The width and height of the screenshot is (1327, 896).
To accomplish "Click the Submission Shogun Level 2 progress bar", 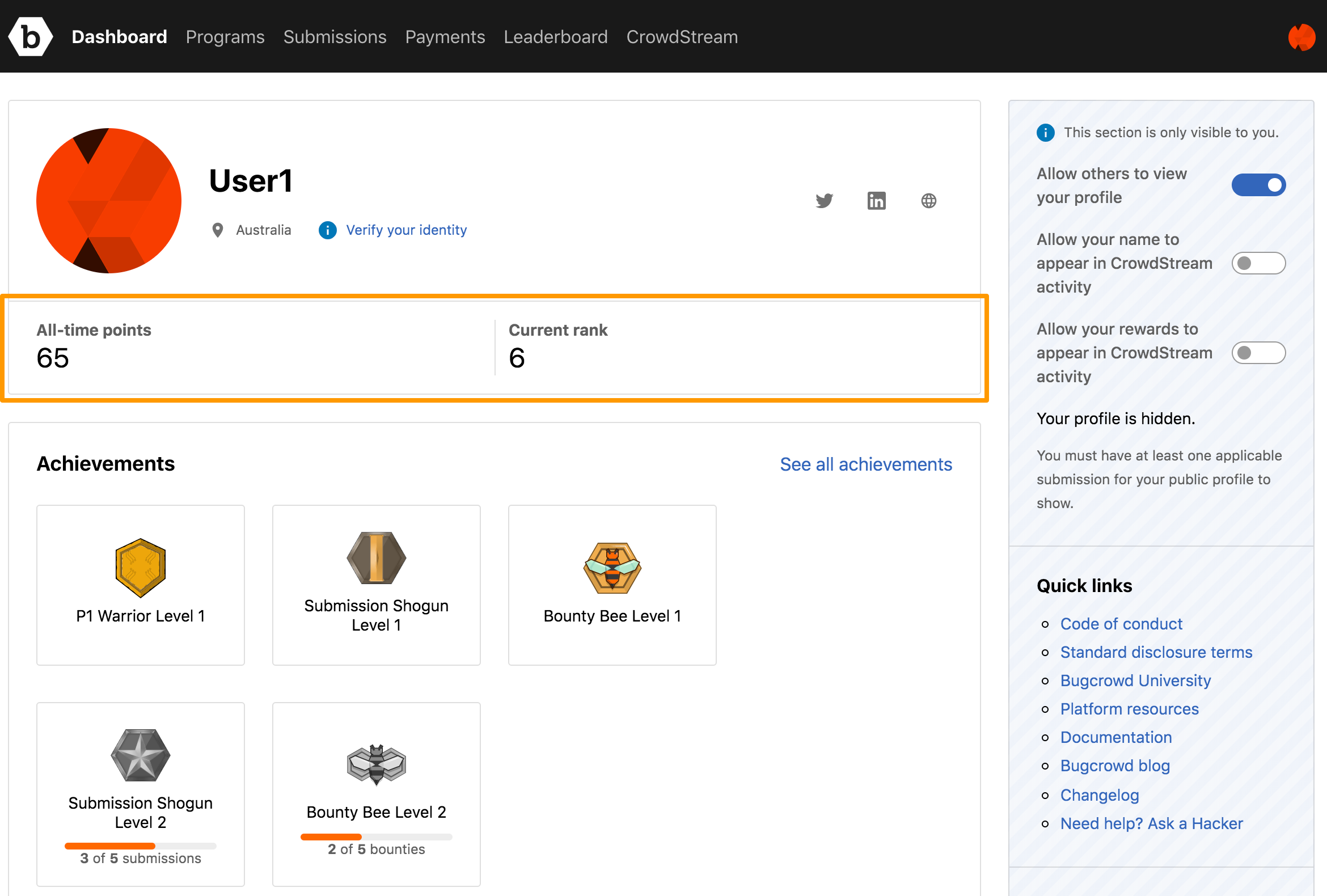I will [x=141, y=846].
